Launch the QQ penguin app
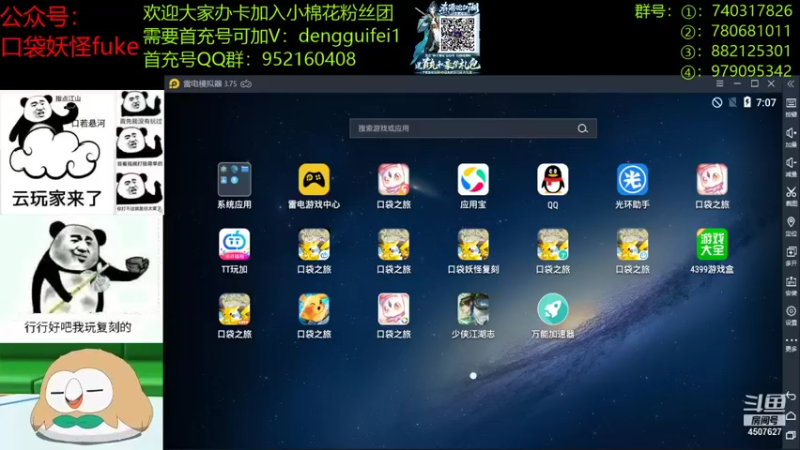This screenshot has width=800, height=450. tap(553, 180)
